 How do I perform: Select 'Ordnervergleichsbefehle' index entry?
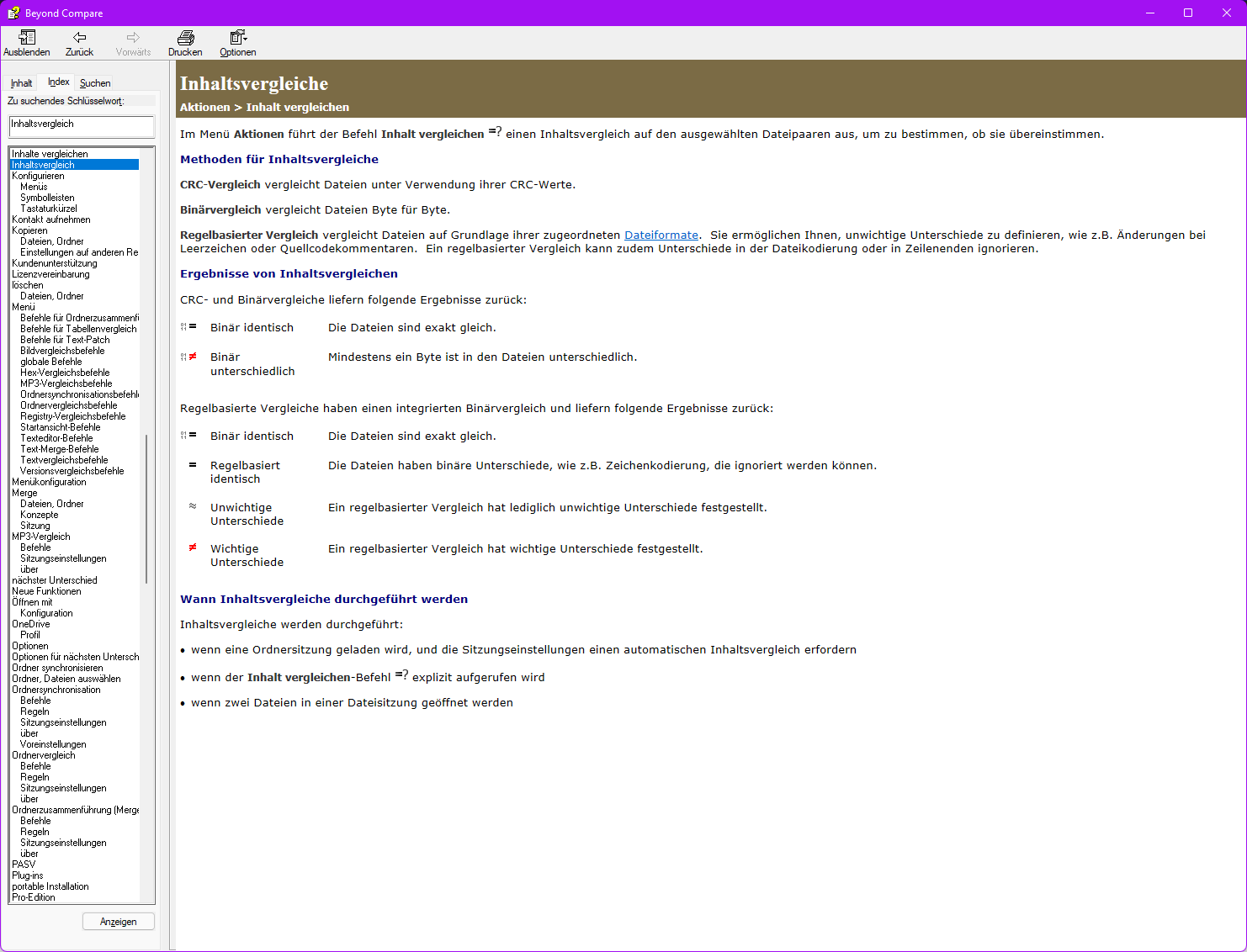(x=69, y=405)
